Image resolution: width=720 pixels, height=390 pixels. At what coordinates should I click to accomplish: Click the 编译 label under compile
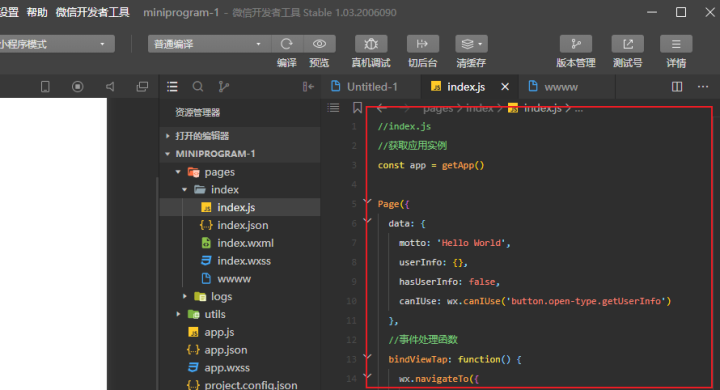tap(287, 63)
